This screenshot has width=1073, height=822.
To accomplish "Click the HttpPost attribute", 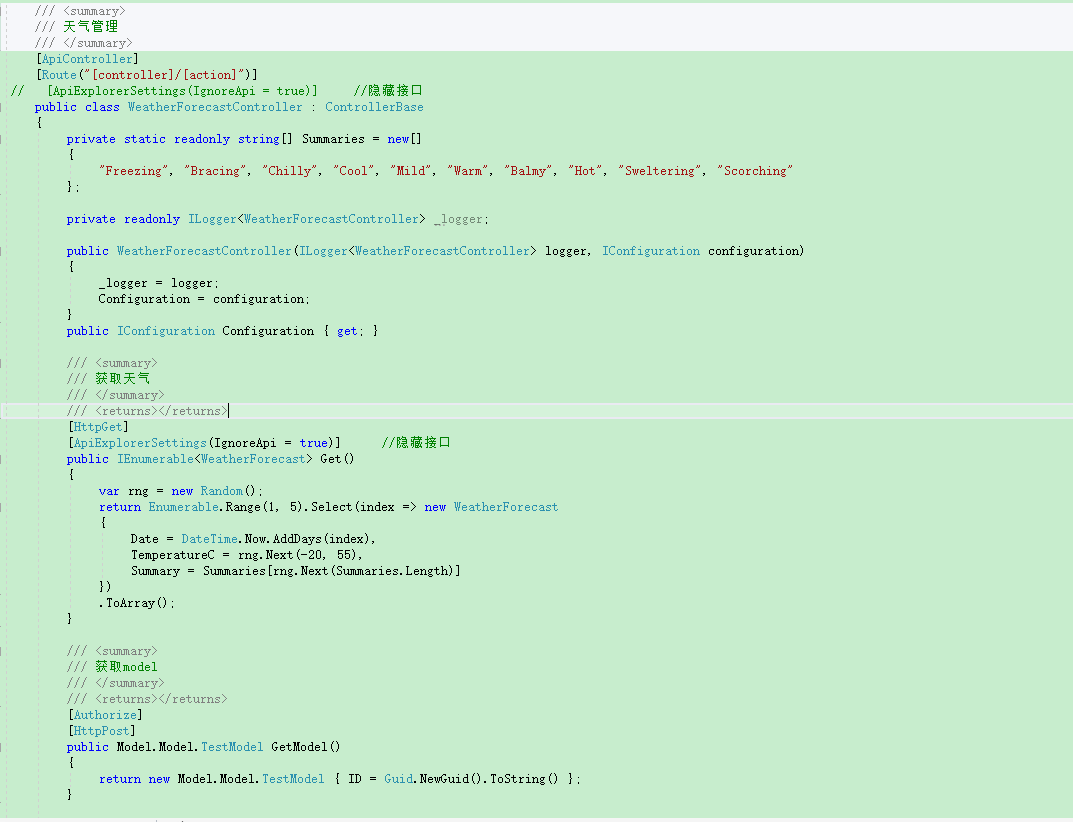I will coord(101,731).
